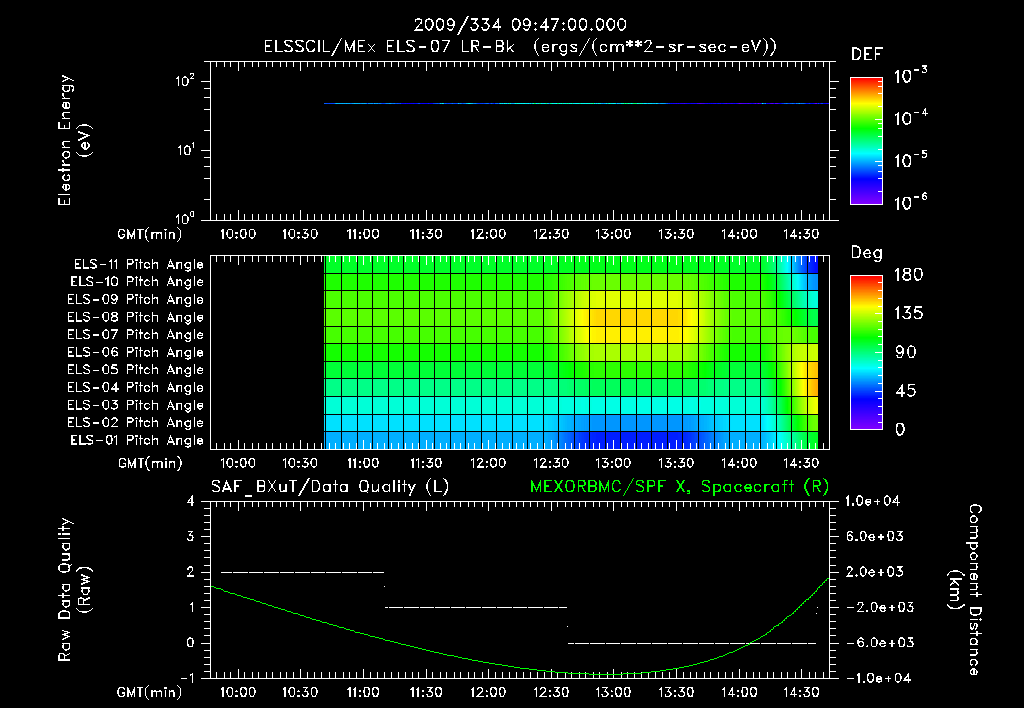Click the Deg pitch angle color bar

[866, 353]
